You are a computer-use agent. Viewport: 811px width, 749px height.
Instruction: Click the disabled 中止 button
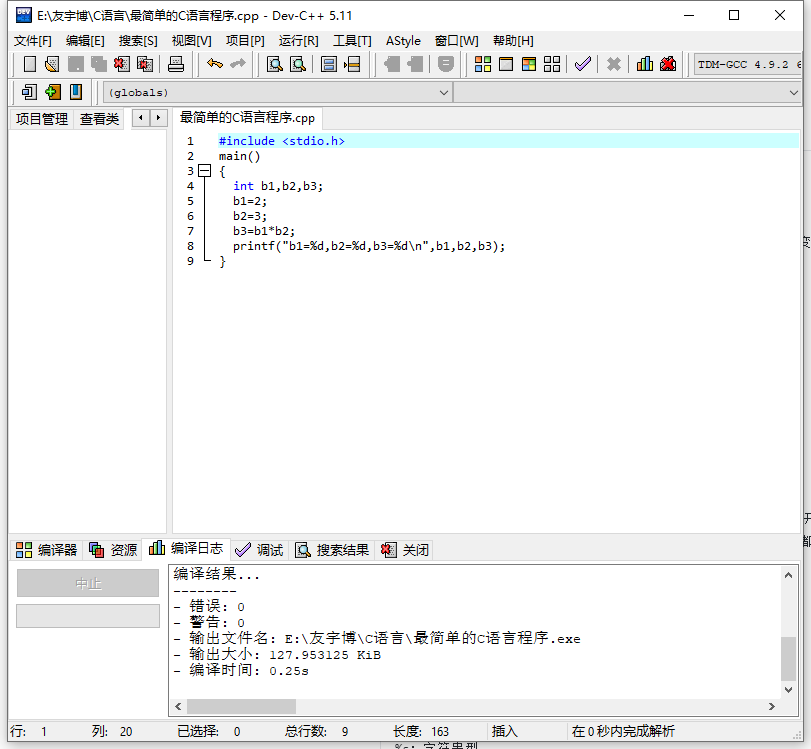88,583
